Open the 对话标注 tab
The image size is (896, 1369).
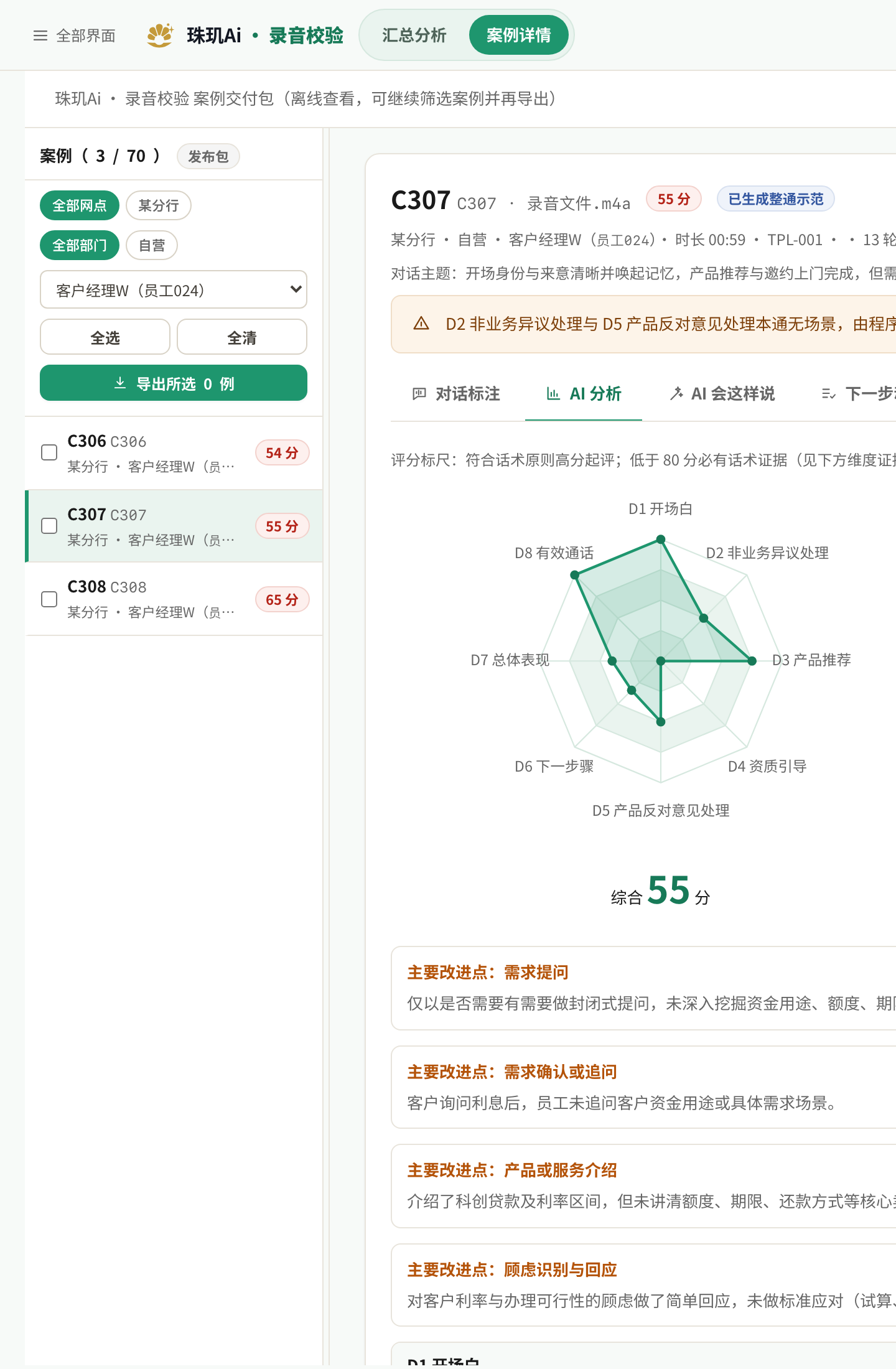(x=457, y=393)
